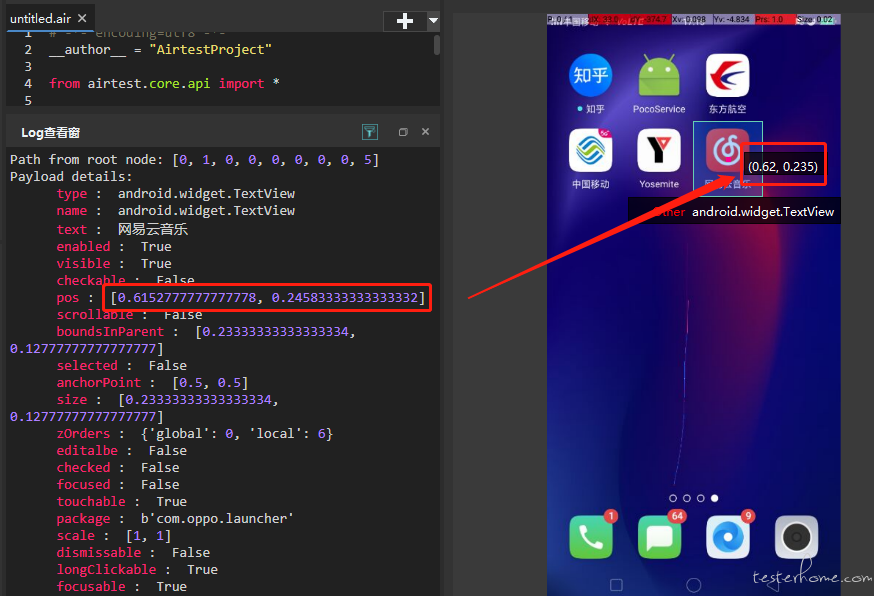Viewport: 874px width, 596px height.
Task: Open the green Phone dialer icon
Action: pyautogui.click(x=591, y=537)
